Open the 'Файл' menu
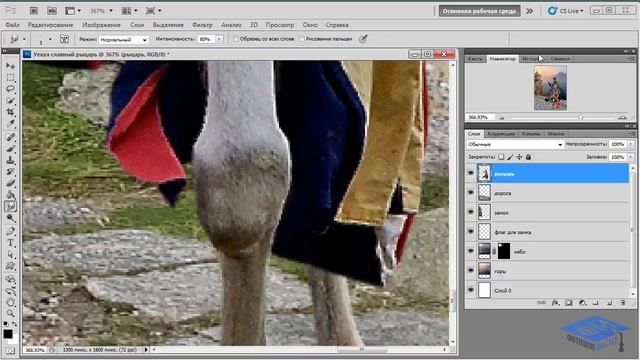The width and height of the screenshot is (640, 360). point(12,25)
